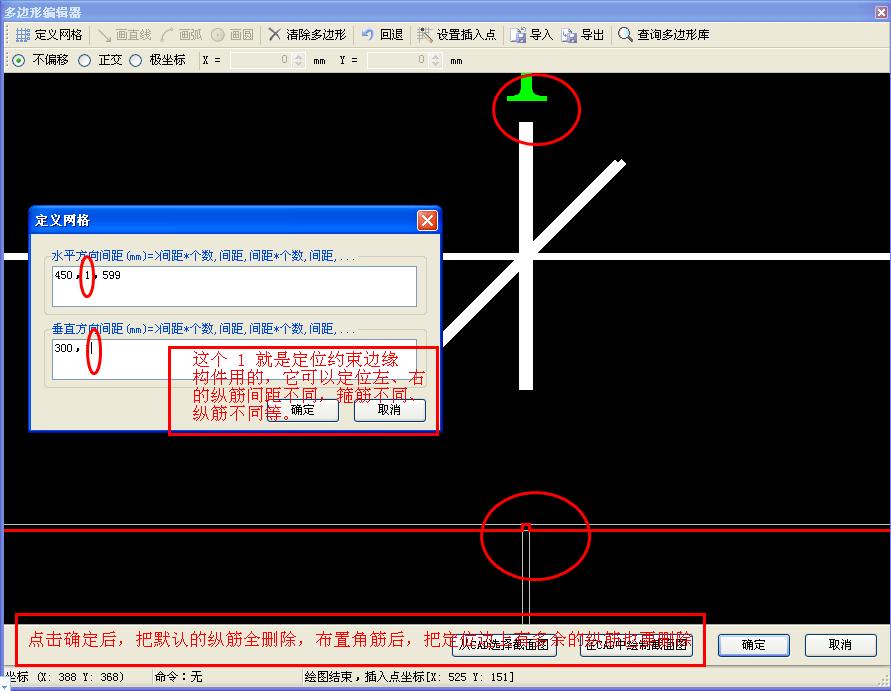
Task: Close the 多边形编辑器 window
Action: pyautogui.click(x=881, y=13)
